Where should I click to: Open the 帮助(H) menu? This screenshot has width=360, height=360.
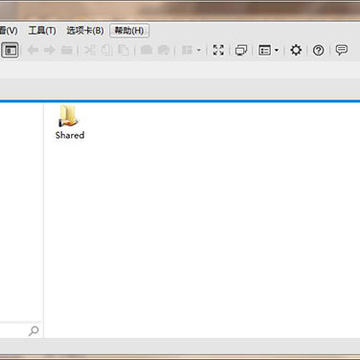[x=129, y=31]
